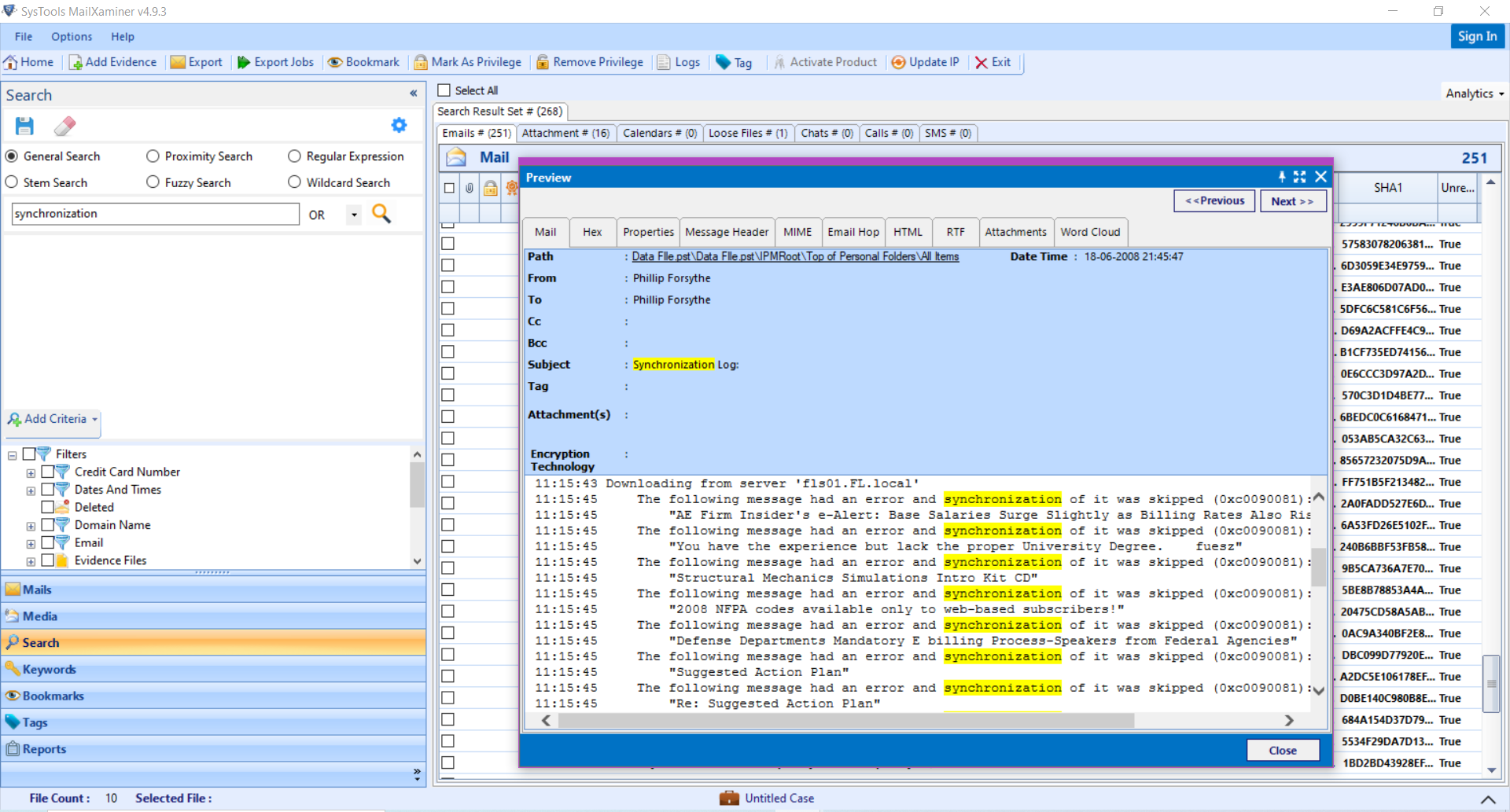This screenshot has height=812, width=1510.
Task: Click the horizontal scrollbar in message body
Action: tap(846, 720)
